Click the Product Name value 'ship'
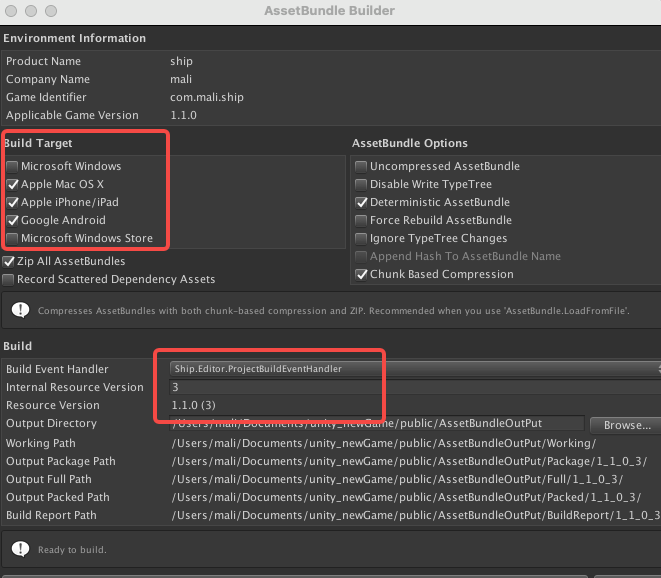This screenshot has width=661, height=578. click(x=181, y=62)
